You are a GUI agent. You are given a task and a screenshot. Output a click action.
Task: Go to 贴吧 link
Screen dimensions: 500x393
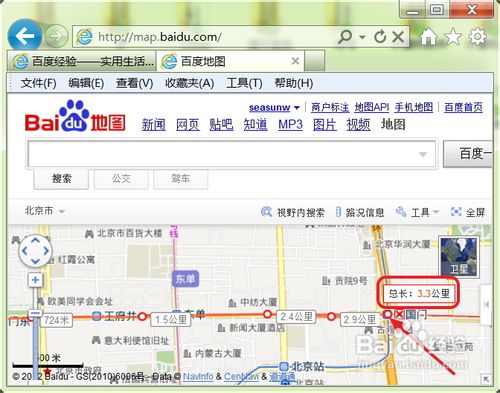point(221,125)
